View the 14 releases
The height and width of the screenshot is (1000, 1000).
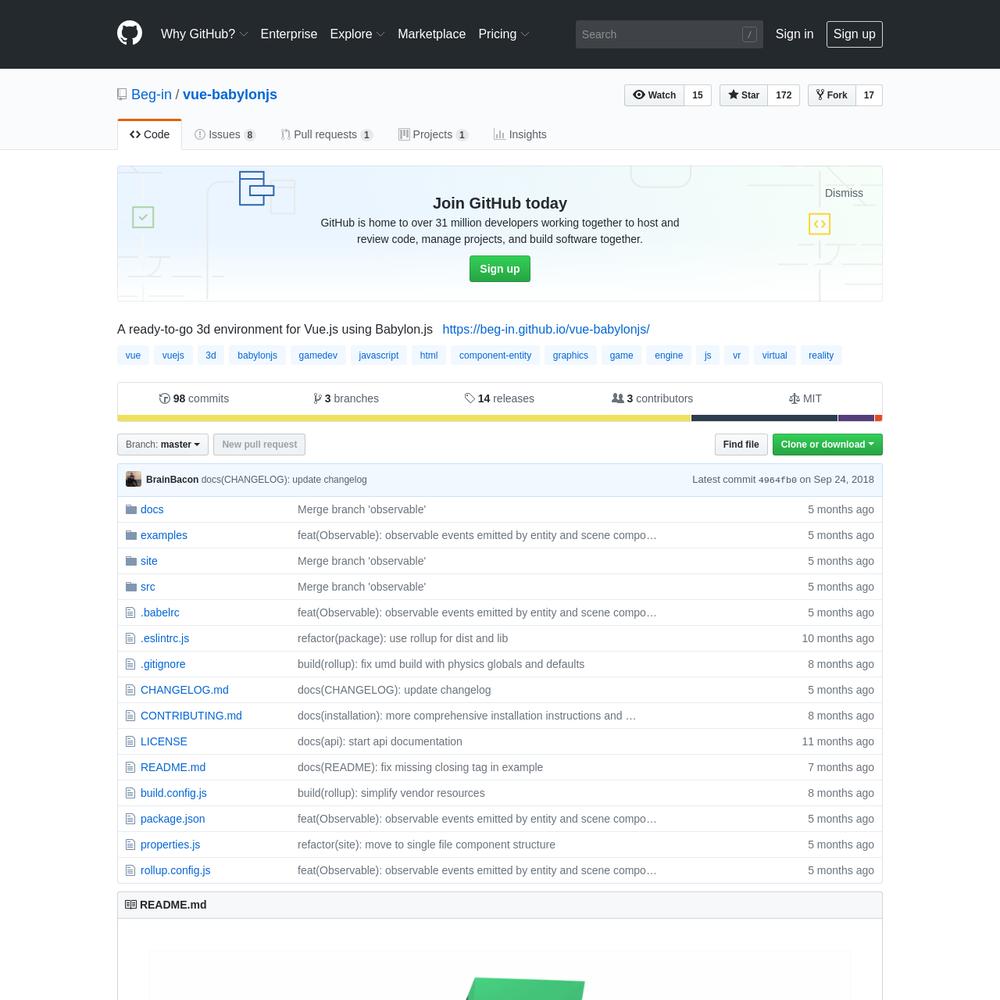[x=499, y=399]
